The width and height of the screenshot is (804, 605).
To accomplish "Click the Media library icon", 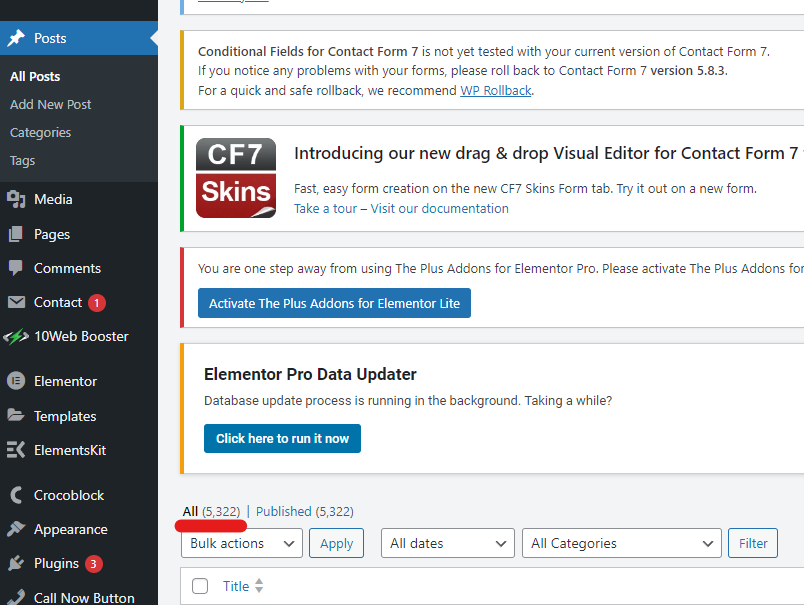I will [16, 199].
